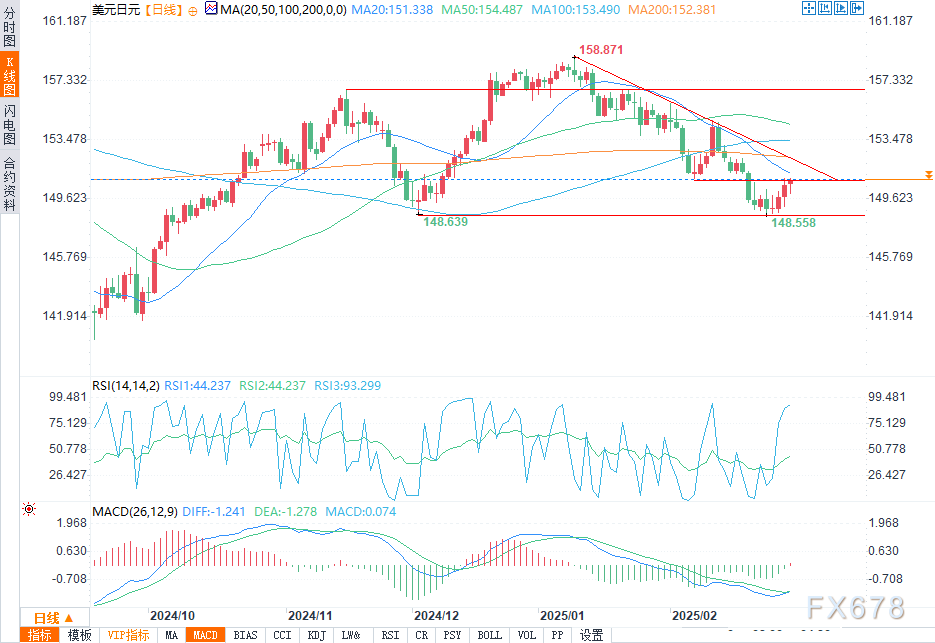Select the LW& indicator
Screen dimensions: 935x643
click(351, 635)
